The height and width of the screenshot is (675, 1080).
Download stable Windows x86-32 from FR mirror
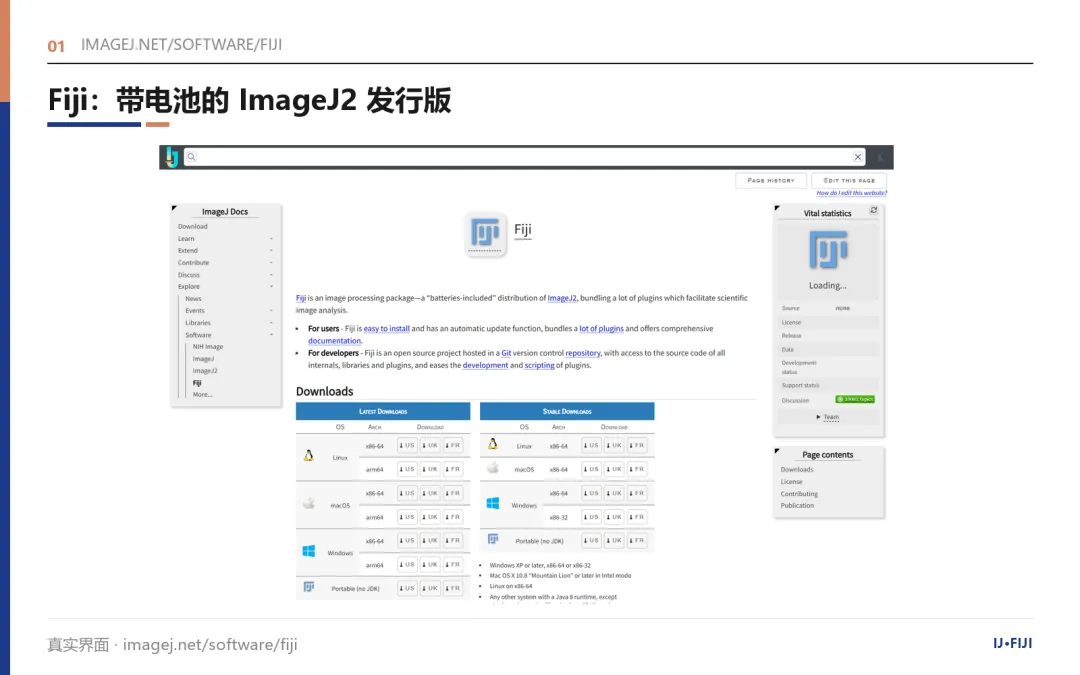click(x=636, y=517)
